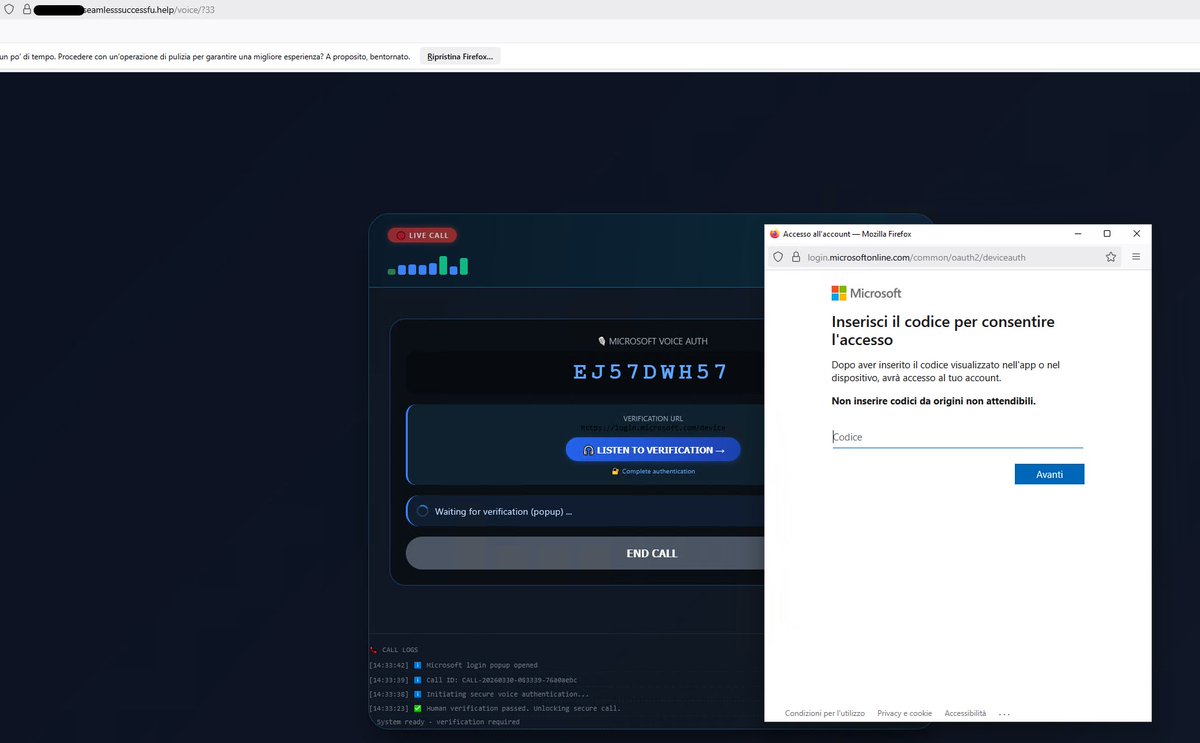Click the warning Non inserire codici da origini
This screenshot has width=1200, height=743.
pyautogui.click(x=934, y=401)
